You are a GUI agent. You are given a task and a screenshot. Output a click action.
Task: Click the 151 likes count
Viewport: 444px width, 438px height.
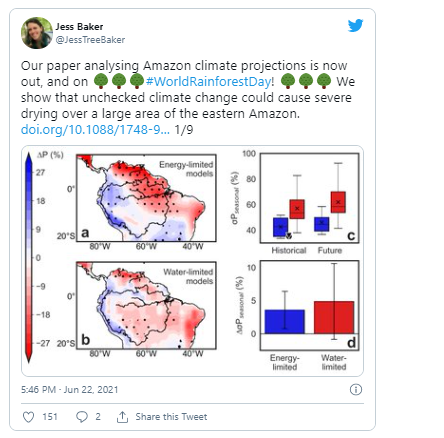coord(50,417)
